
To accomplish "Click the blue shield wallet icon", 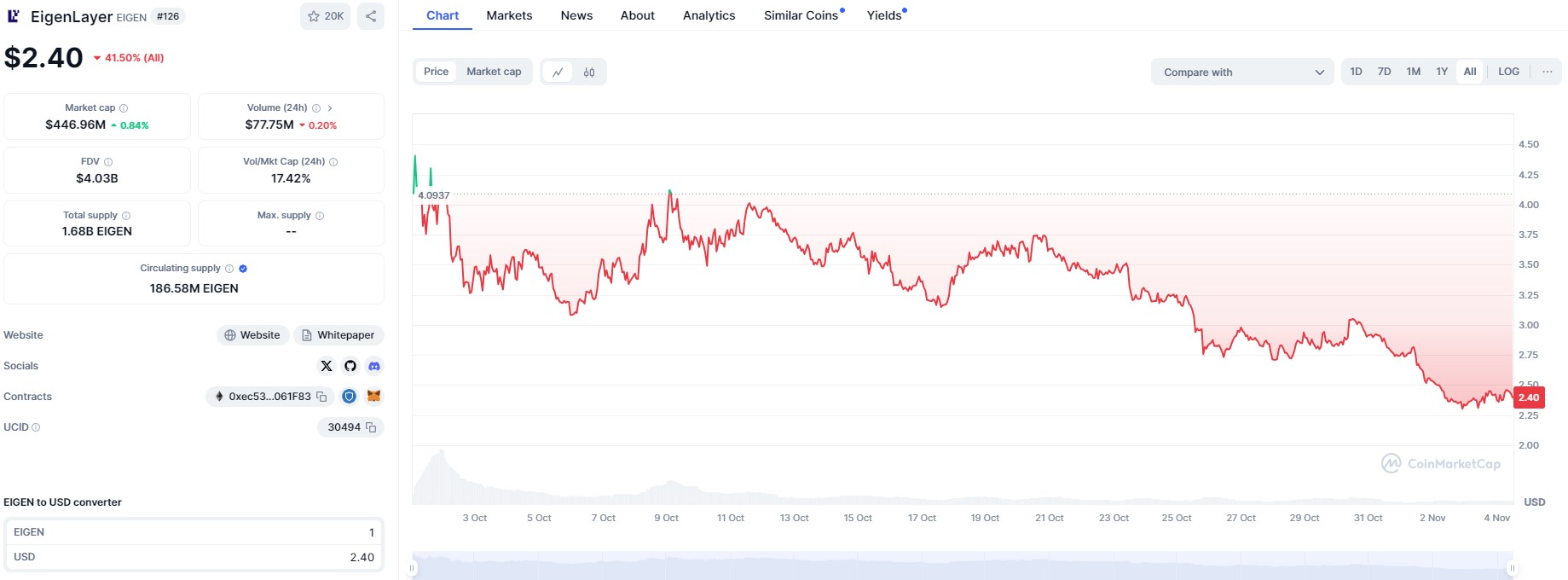I will tap(349, 397).
